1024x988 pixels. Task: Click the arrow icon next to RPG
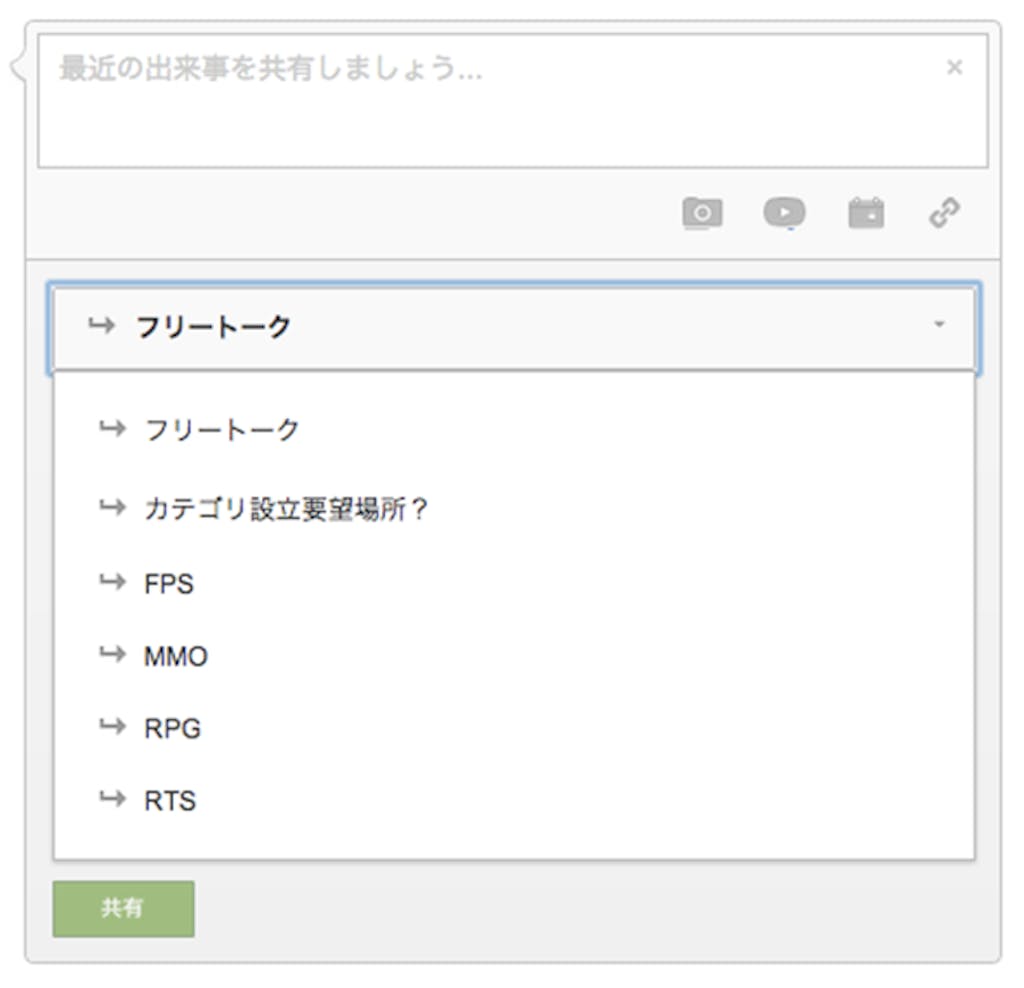point(110,727)
